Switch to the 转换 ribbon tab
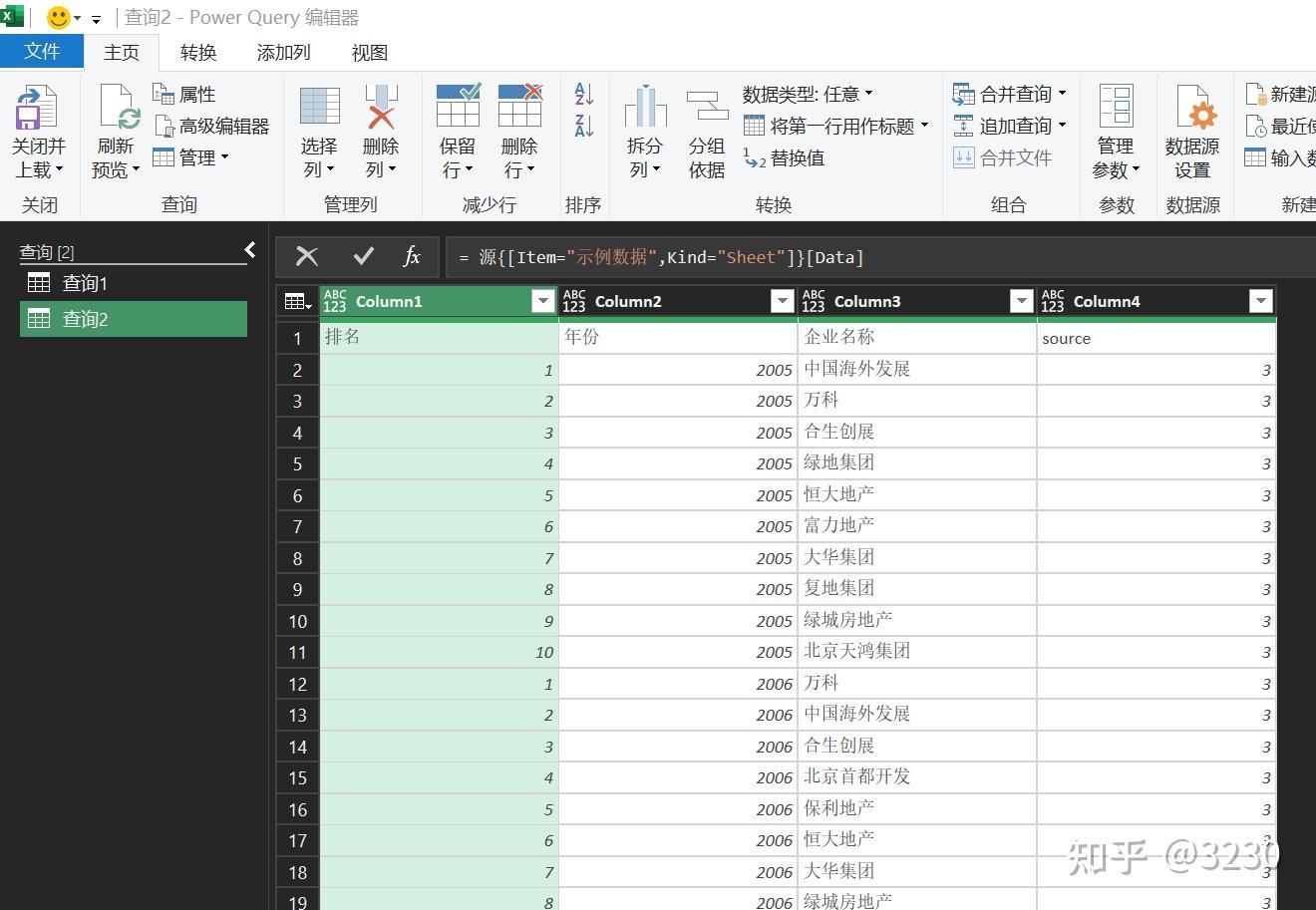The image size is (1316, 910). point(196,52)
